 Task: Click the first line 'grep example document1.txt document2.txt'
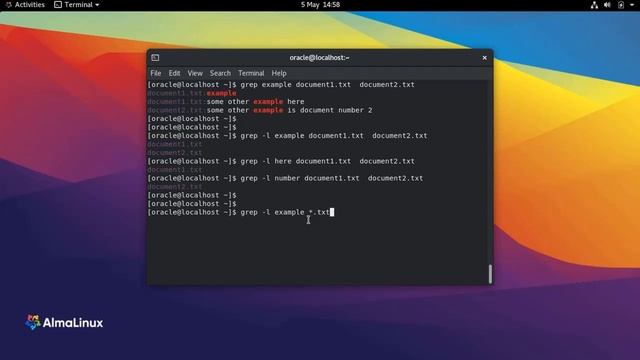[327, 84]
